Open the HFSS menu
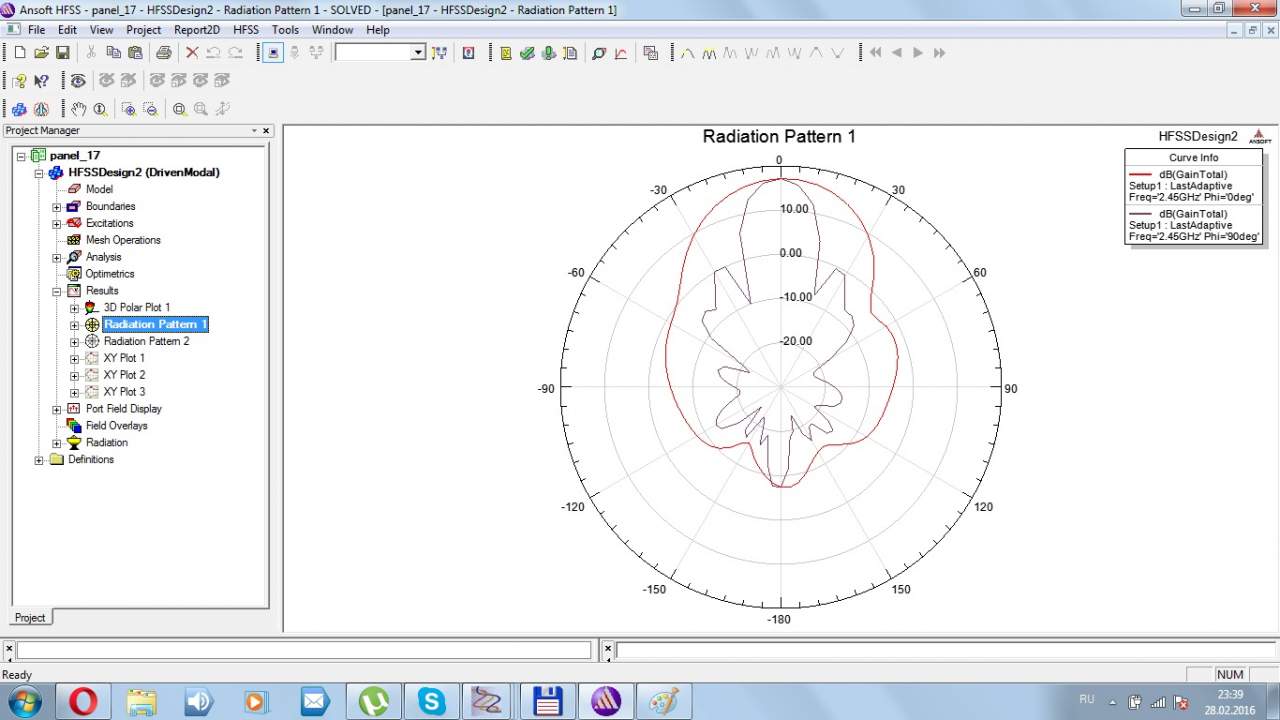1280x720 pixels. click(x=246, y=30)
